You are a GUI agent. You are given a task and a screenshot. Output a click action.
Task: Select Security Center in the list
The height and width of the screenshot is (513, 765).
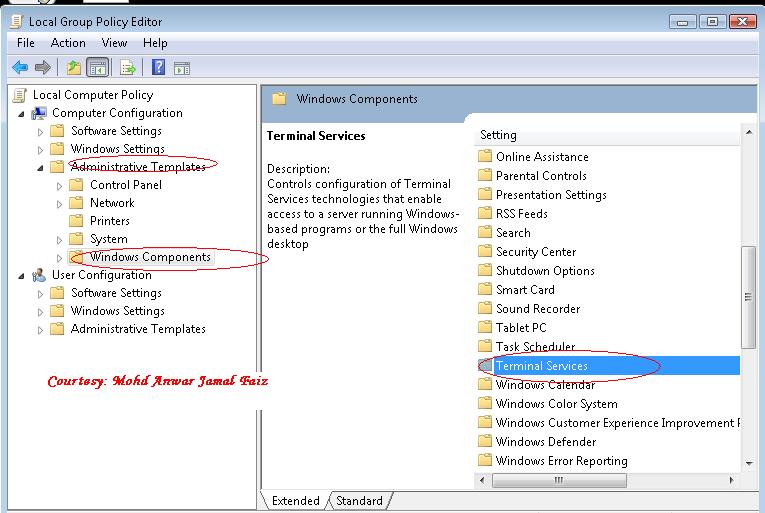[x=536, y=252]
